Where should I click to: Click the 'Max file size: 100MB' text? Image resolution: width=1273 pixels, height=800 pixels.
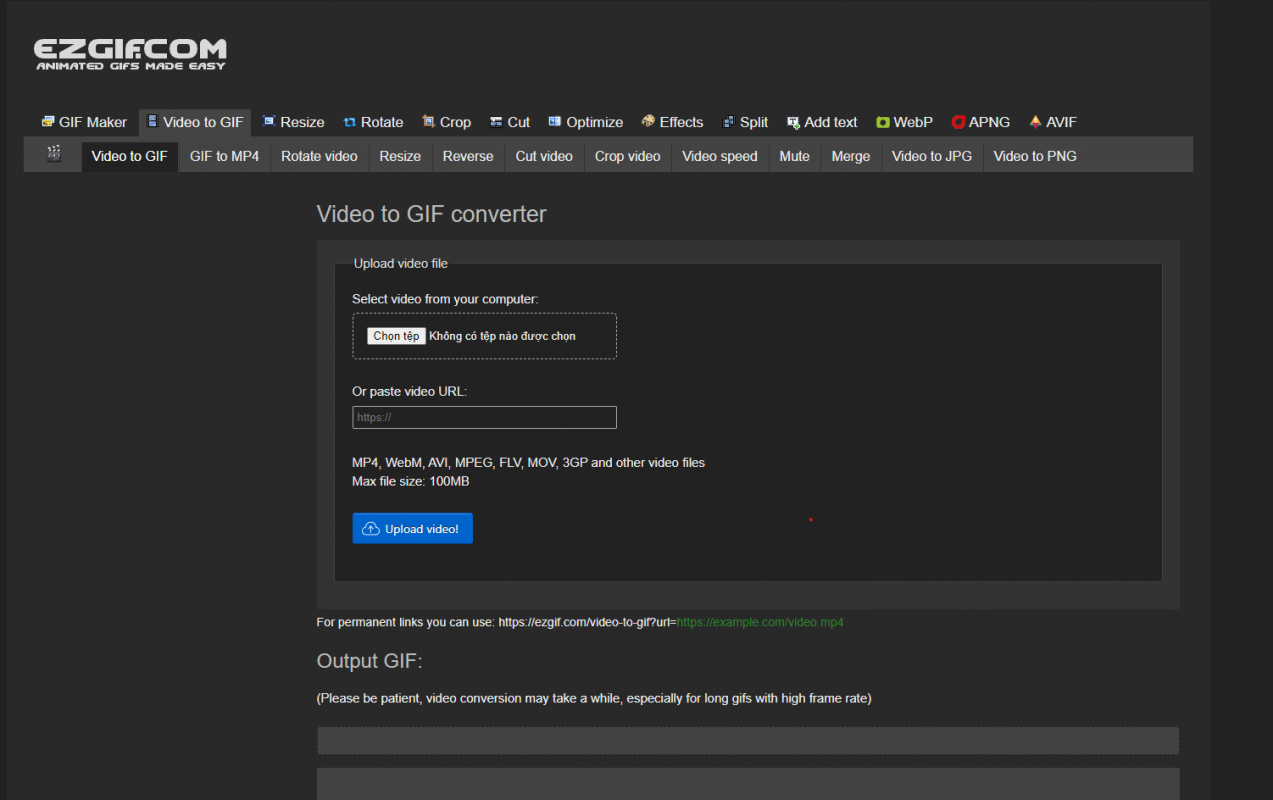[411, 481]
